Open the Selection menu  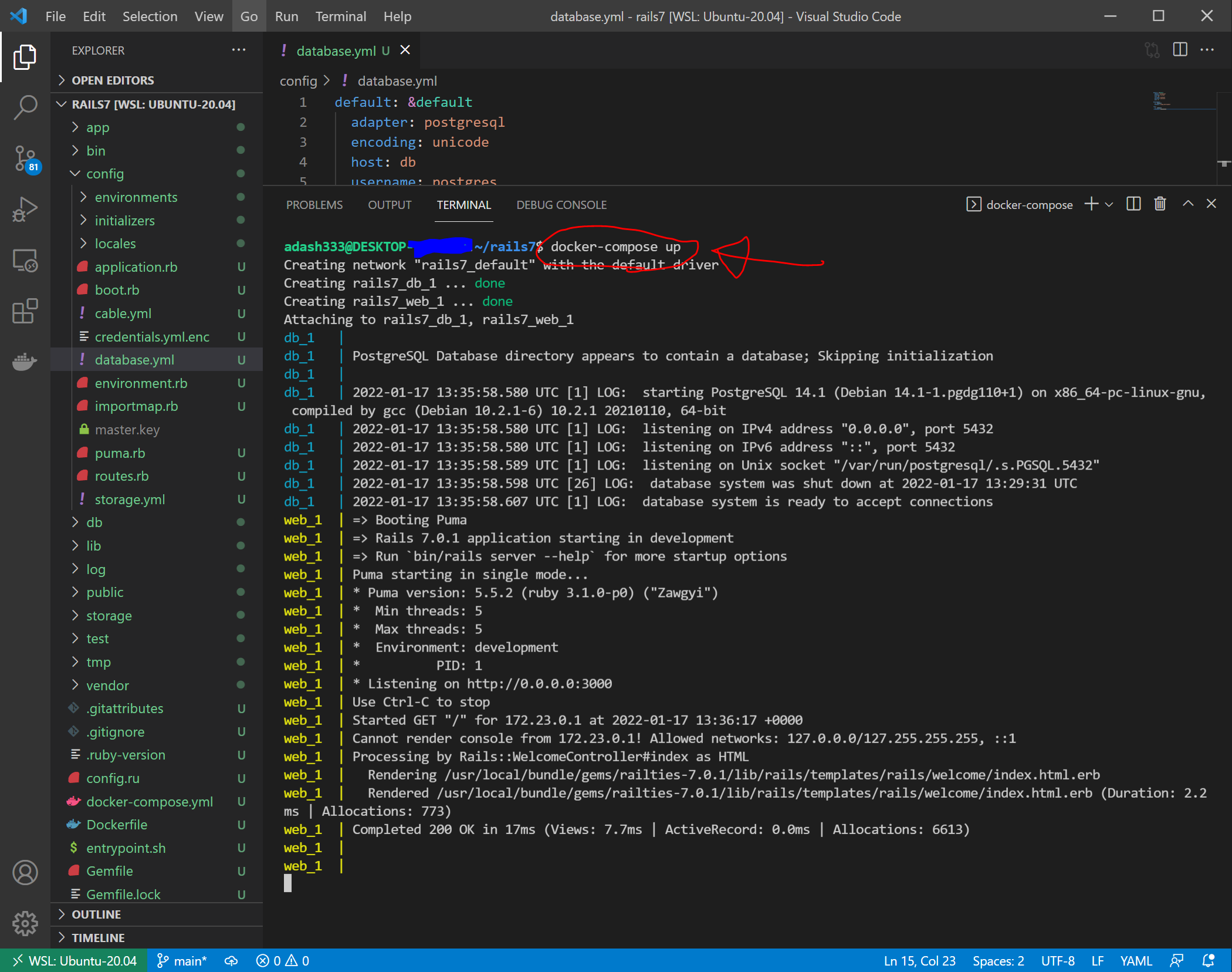tap(150, 16)
